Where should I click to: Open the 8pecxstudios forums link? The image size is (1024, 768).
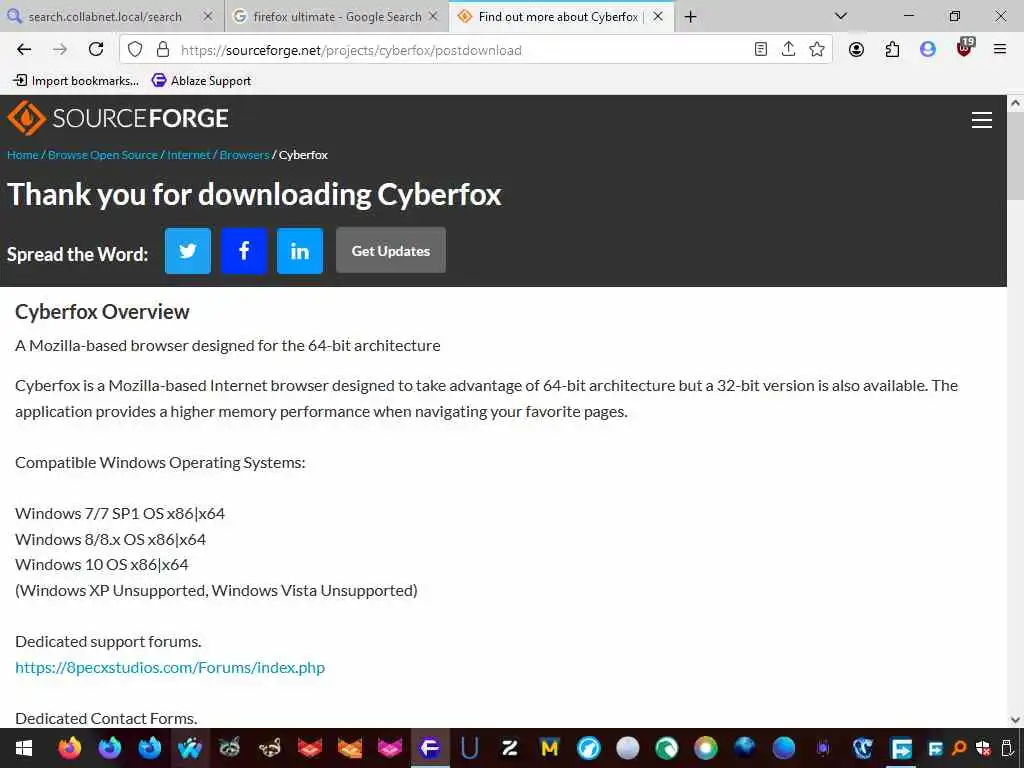[170, 667]
